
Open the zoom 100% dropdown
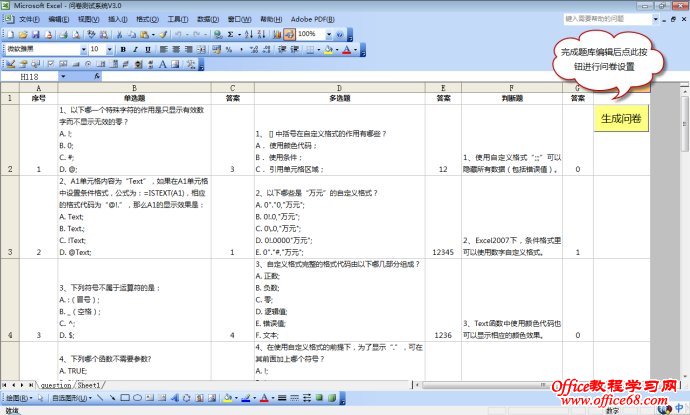(x=329, y=34)
